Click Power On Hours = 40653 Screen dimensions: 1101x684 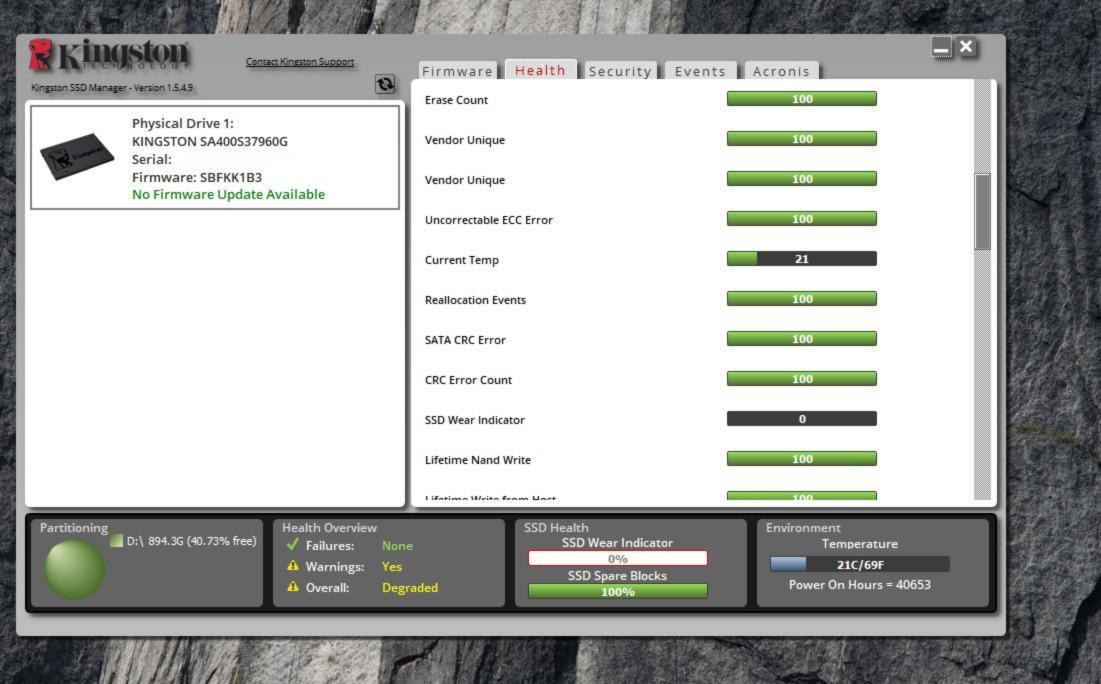pos(859,585)
